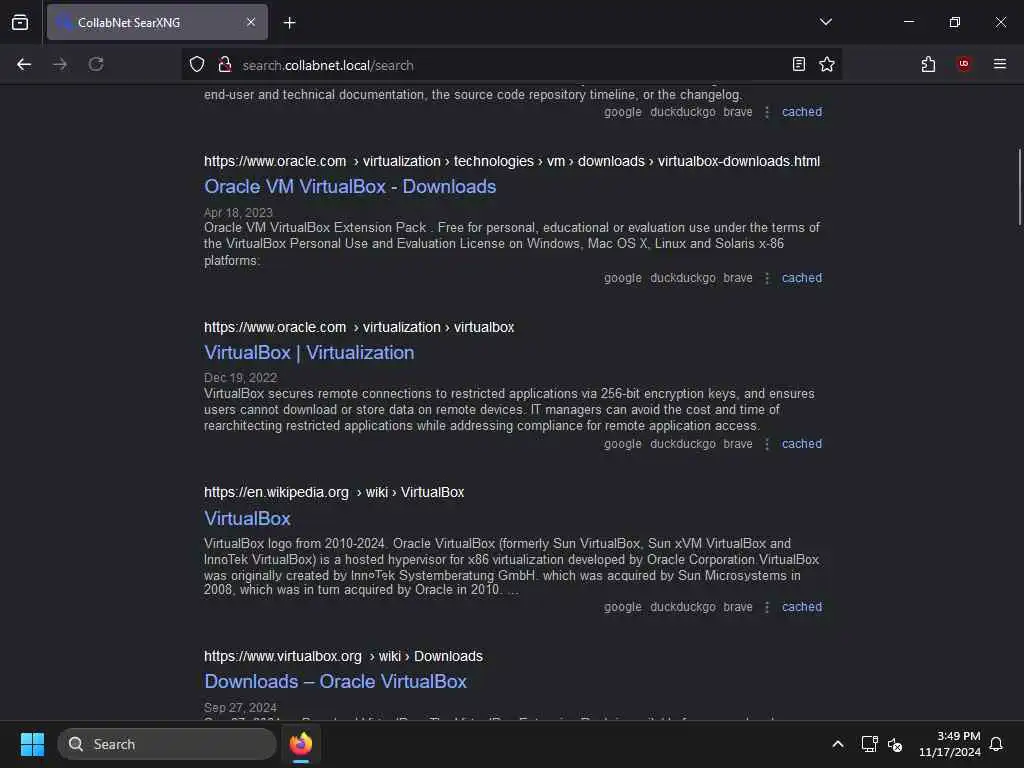
Task: Open more options dots under changelog snippet
Action: 767,112
